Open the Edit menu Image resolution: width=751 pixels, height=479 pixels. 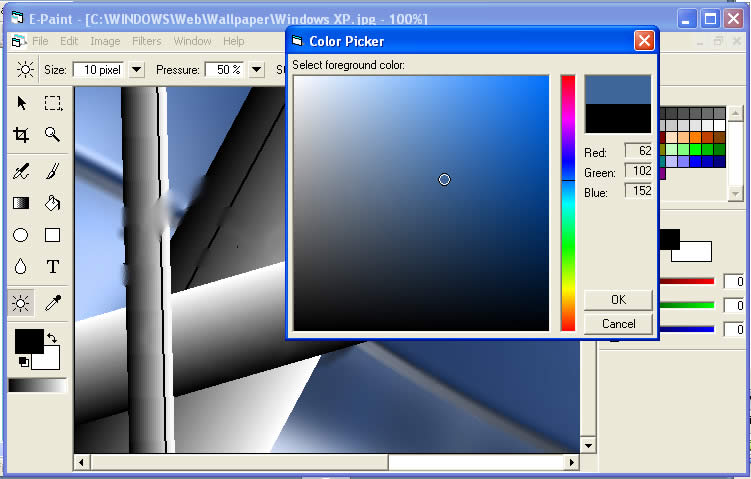(69, 41)
